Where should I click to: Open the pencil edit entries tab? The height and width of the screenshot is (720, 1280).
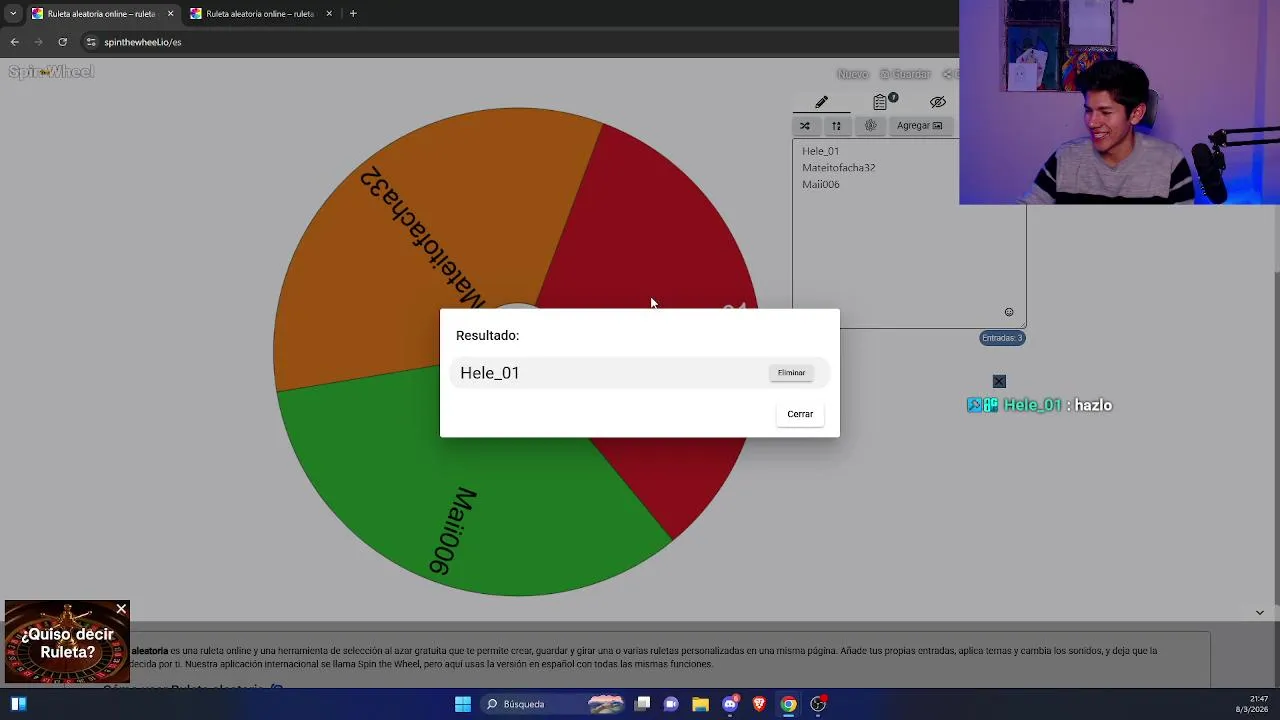pos(822,102)
